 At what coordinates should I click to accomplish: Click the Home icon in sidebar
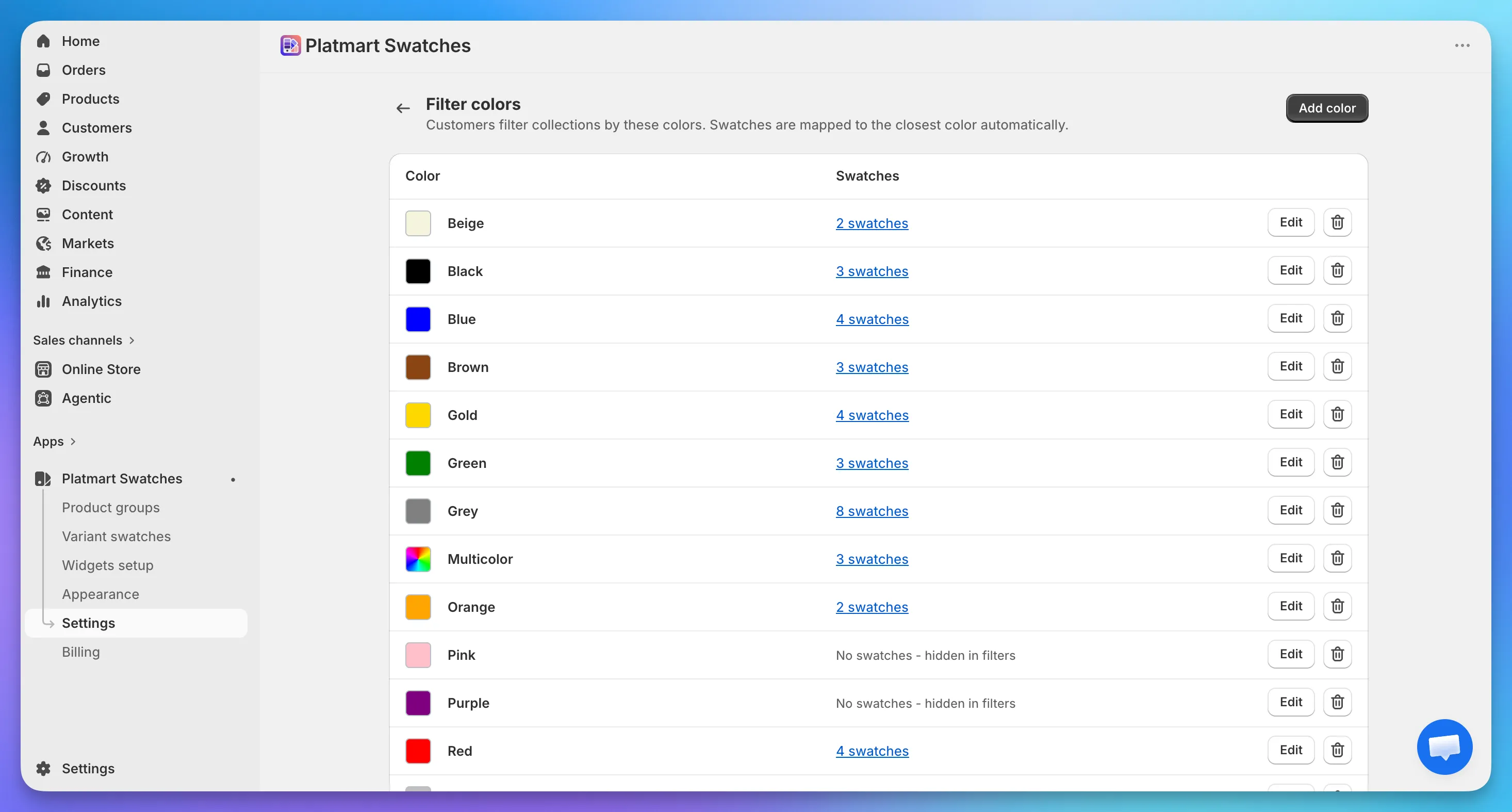(43, 41)
